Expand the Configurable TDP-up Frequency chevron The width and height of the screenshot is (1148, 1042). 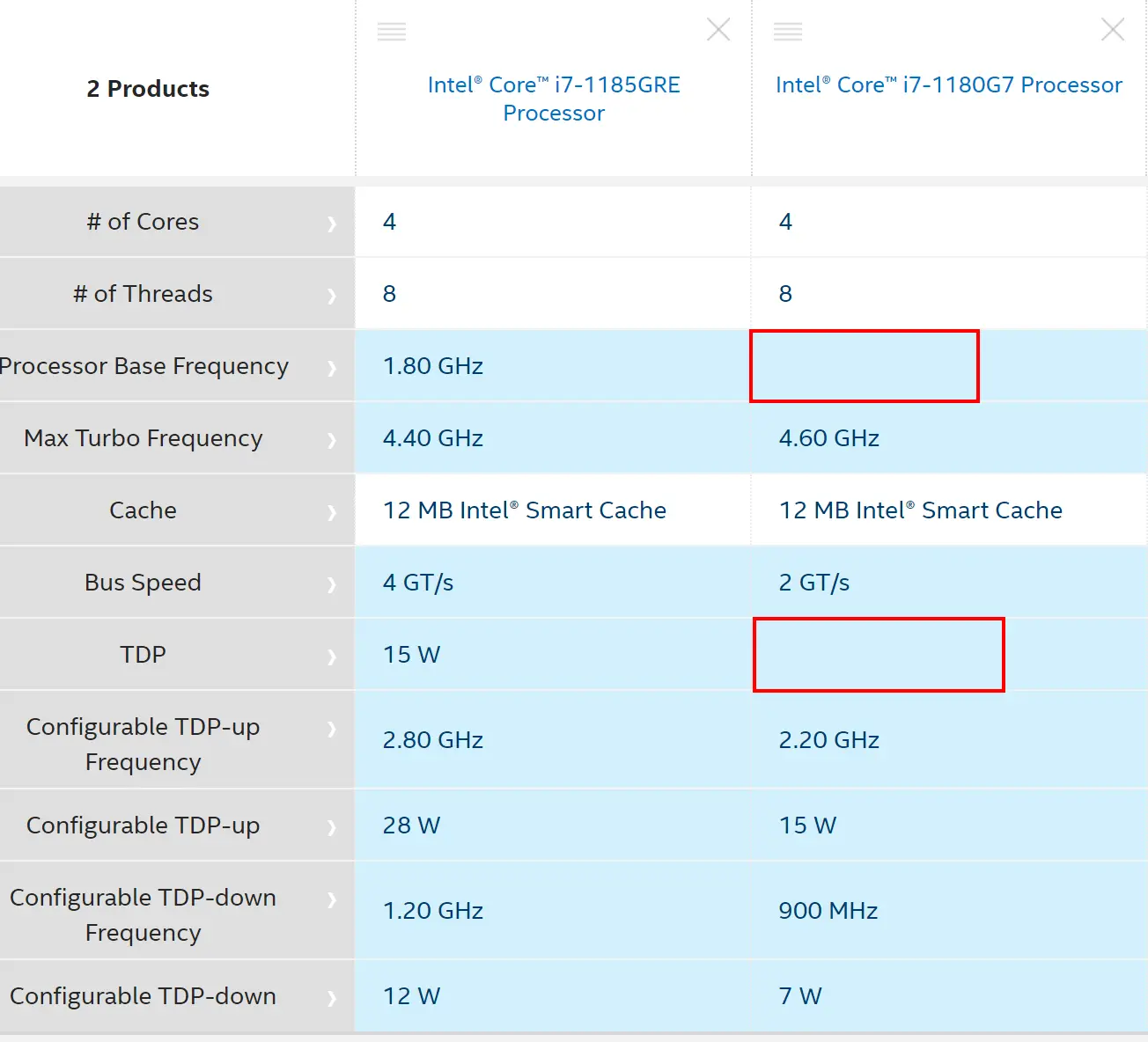[x=332, y=729]
